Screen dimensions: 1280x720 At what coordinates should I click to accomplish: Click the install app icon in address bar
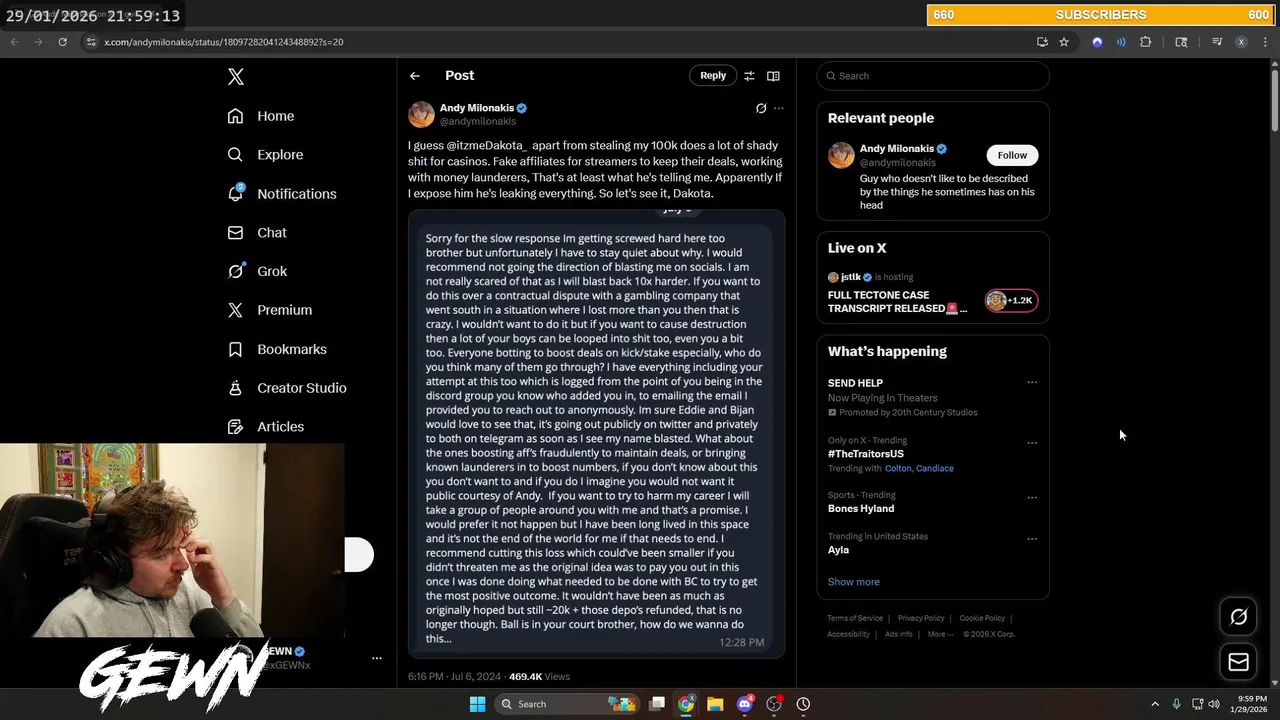click(x=1042, y=42)
